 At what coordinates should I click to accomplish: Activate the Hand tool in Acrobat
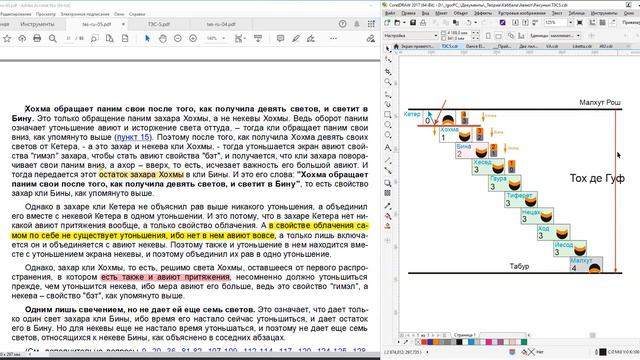point(162,38)
